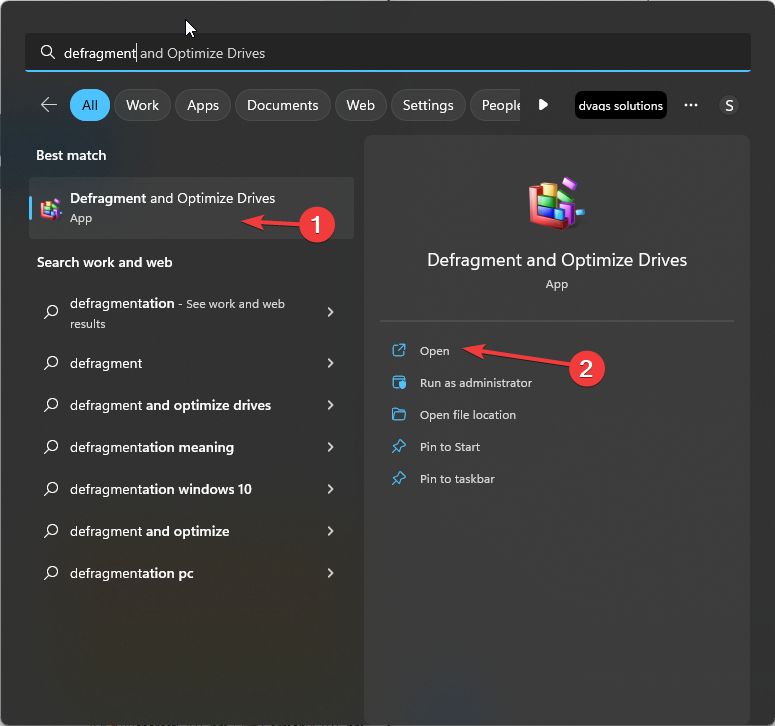Select 'defragmentation windows 10' suggestion text
Viewport: 775px width, 726px height.
[x=161, y=489]
